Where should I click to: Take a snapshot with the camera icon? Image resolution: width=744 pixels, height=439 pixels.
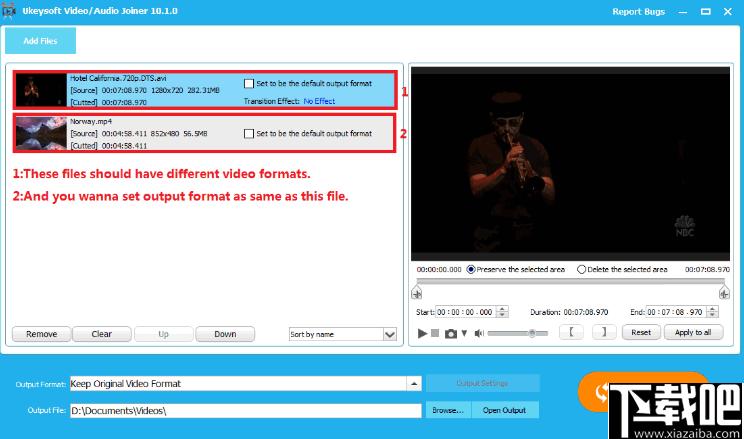click(x=451, y=334)
